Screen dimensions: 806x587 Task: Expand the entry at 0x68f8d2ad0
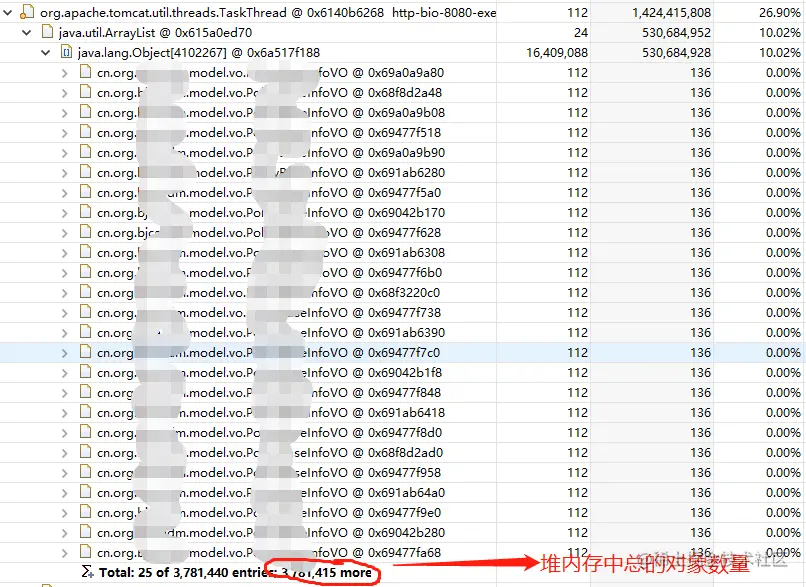pyautogui.click(x=65, y=453)
